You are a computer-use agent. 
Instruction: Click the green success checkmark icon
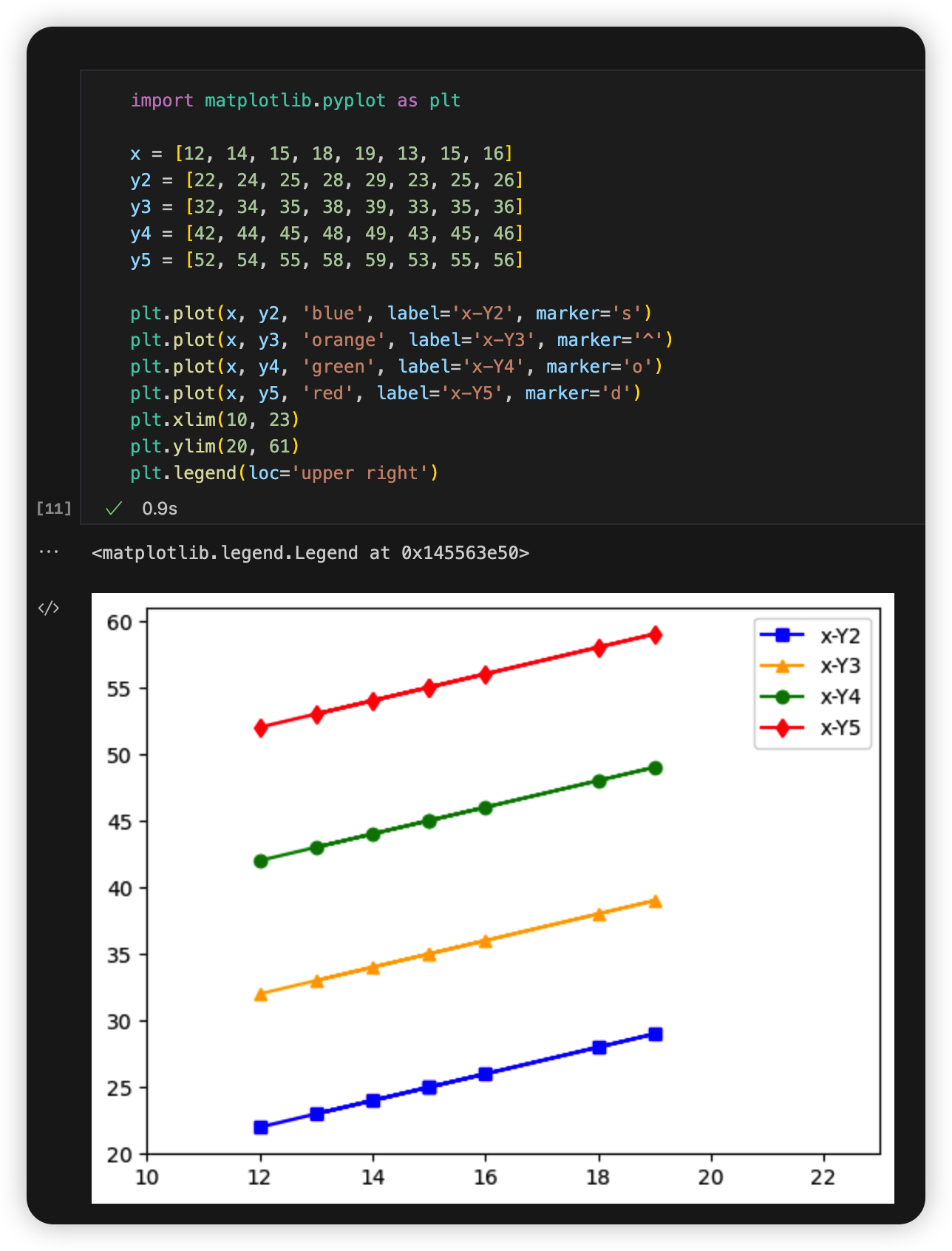tap(114, 508)
